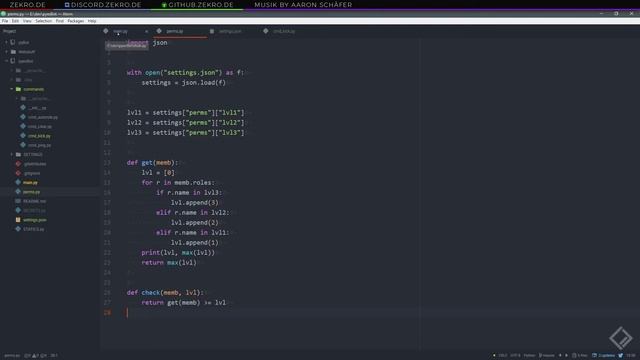Click in code line 'def check(memb, lvl):'
The width and height of the screenshot is (640, 360).
click(x=165, y=293)
